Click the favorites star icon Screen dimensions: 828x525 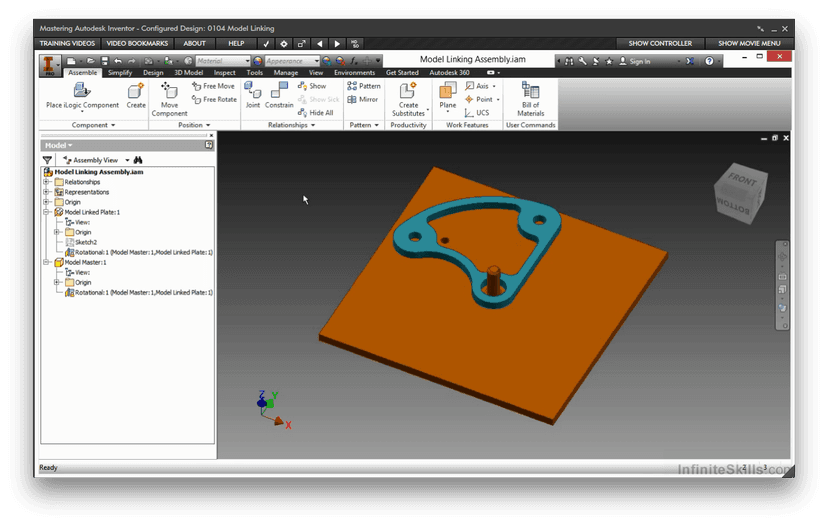click(609, 61)
